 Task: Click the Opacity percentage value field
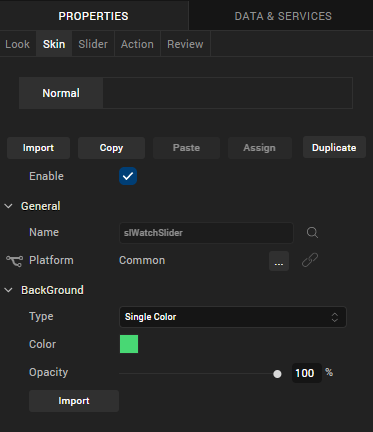point(307,373)
